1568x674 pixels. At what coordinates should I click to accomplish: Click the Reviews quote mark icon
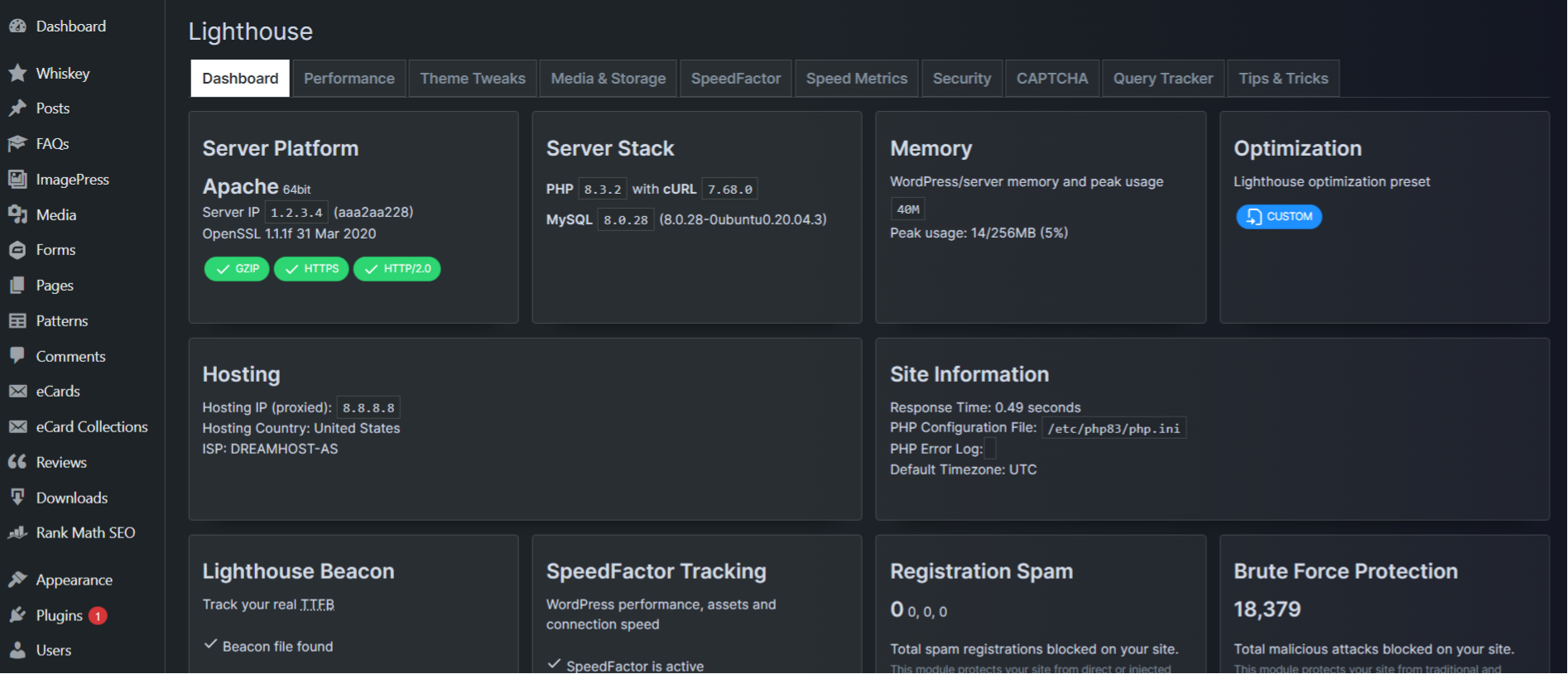click(17, 462)
